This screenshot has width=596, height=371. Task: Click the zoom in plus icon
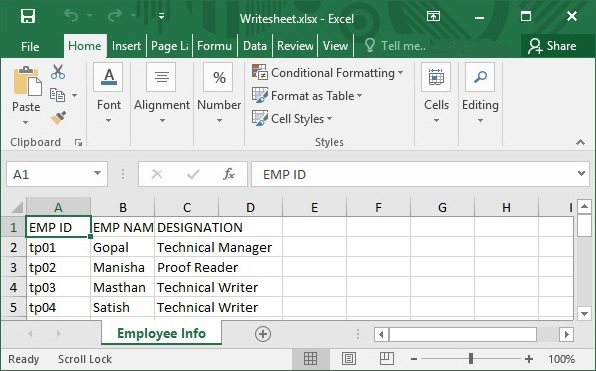(x=529, y=359)
